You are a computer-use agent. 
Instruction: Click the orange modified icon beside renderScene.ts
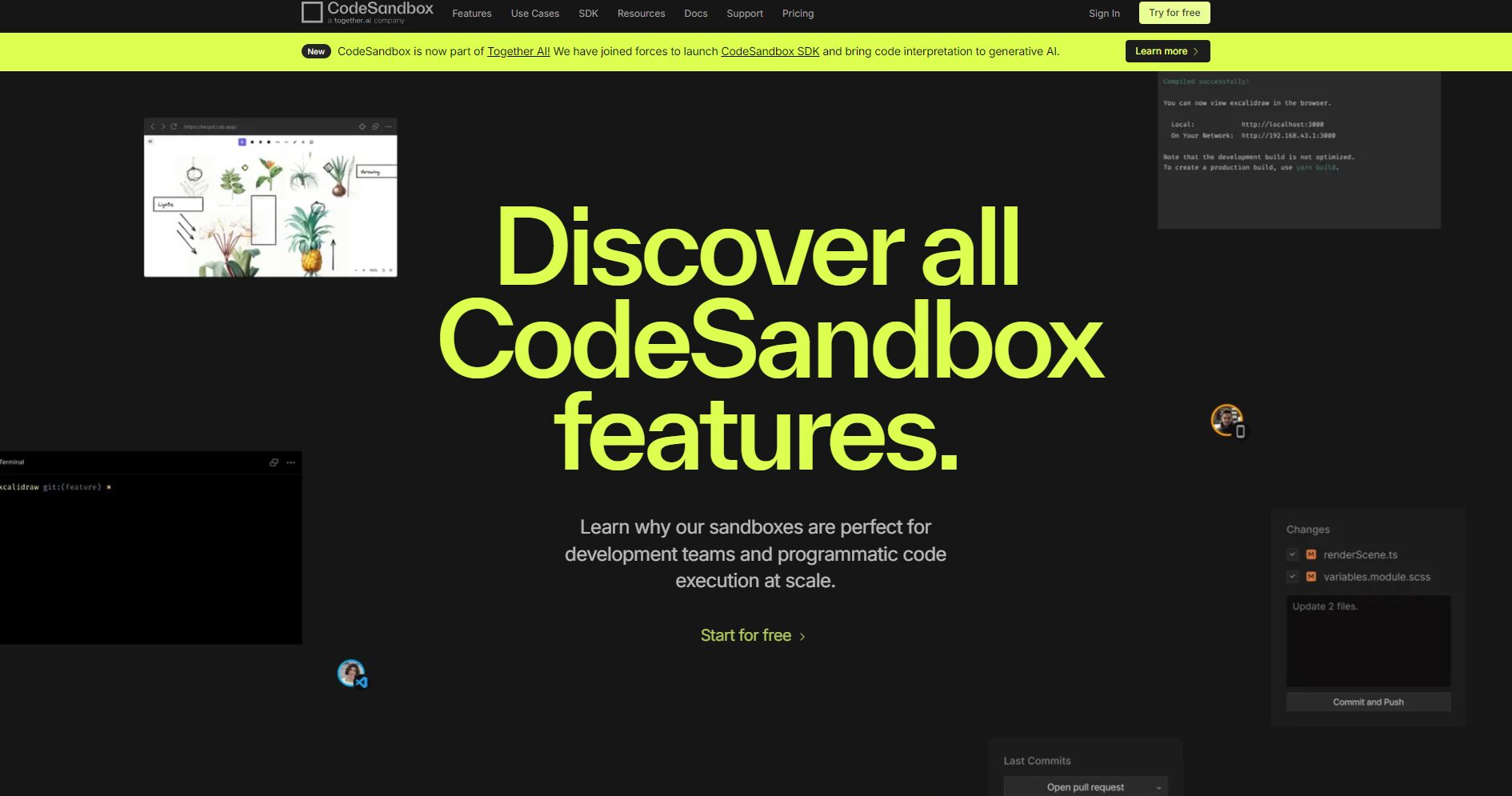tap(1311, 554)
